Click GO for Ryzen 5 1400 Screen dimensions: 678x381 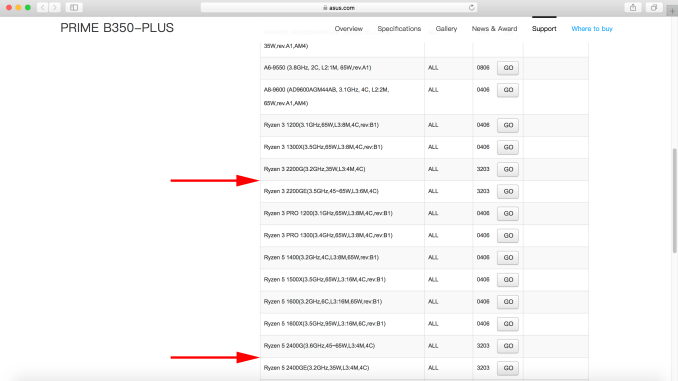pos(508,258)
